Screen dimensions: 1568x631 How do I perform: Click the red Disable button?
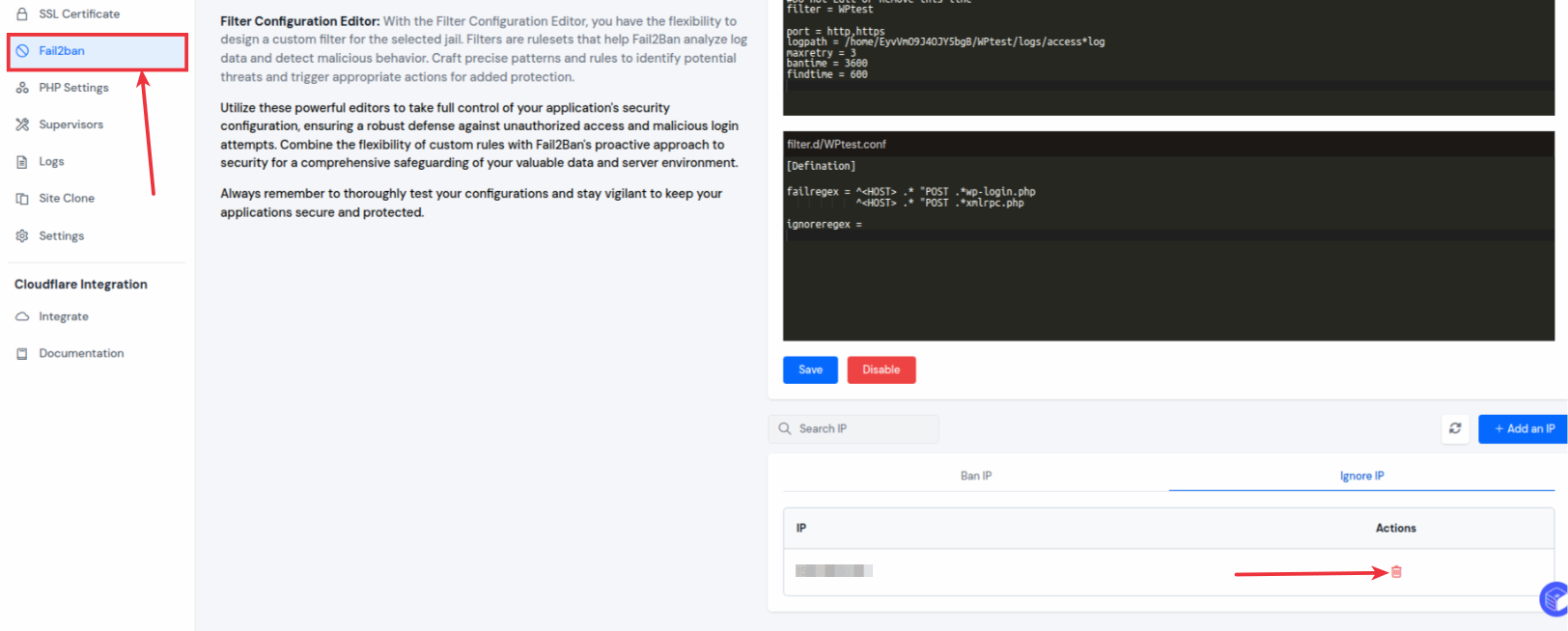[x=882, y=370]
